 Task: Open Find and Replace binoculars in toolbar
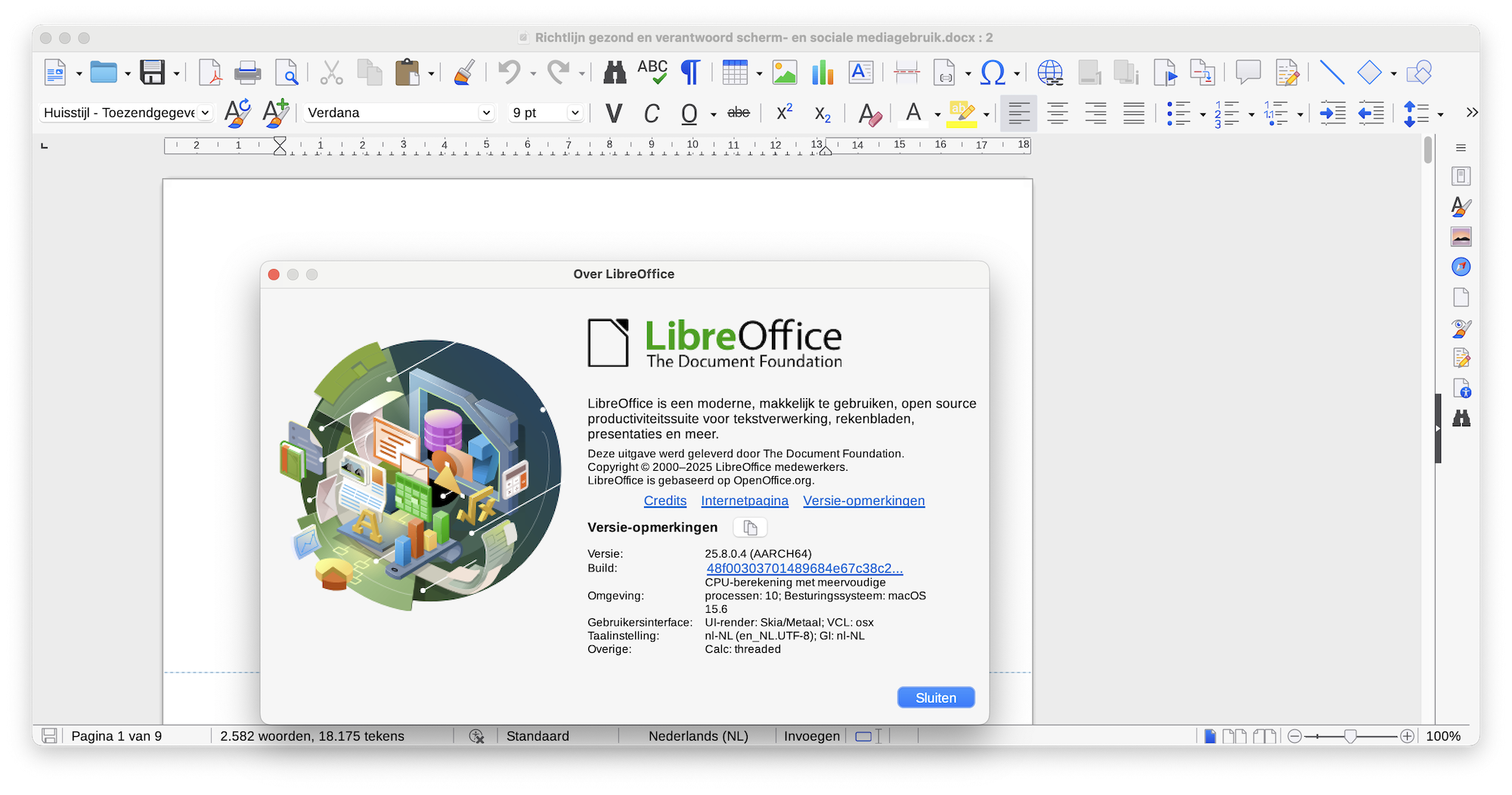click(x=614, y=73)
